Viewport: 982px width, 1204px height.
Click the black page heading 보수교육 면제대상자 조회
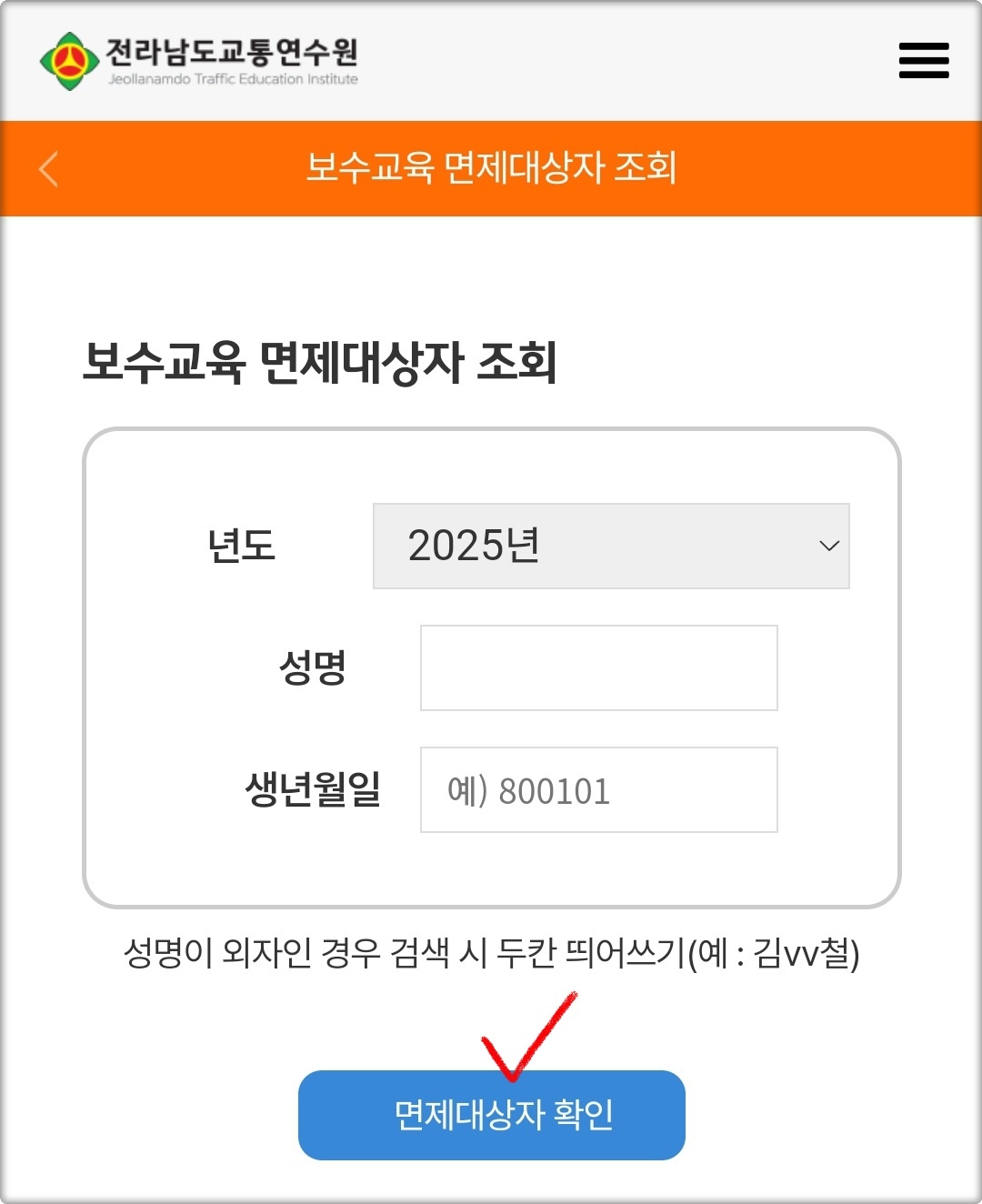click(319, 362)
